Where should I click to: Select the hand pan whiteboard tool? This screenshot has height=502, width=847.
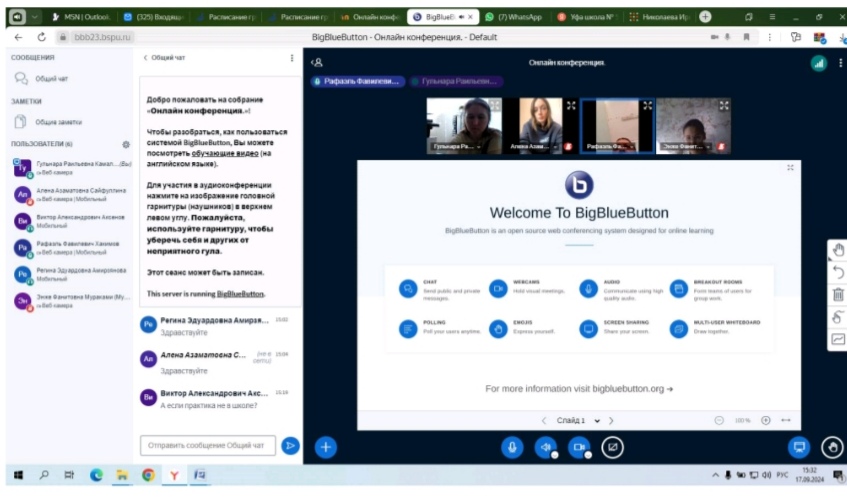(838, 249)
